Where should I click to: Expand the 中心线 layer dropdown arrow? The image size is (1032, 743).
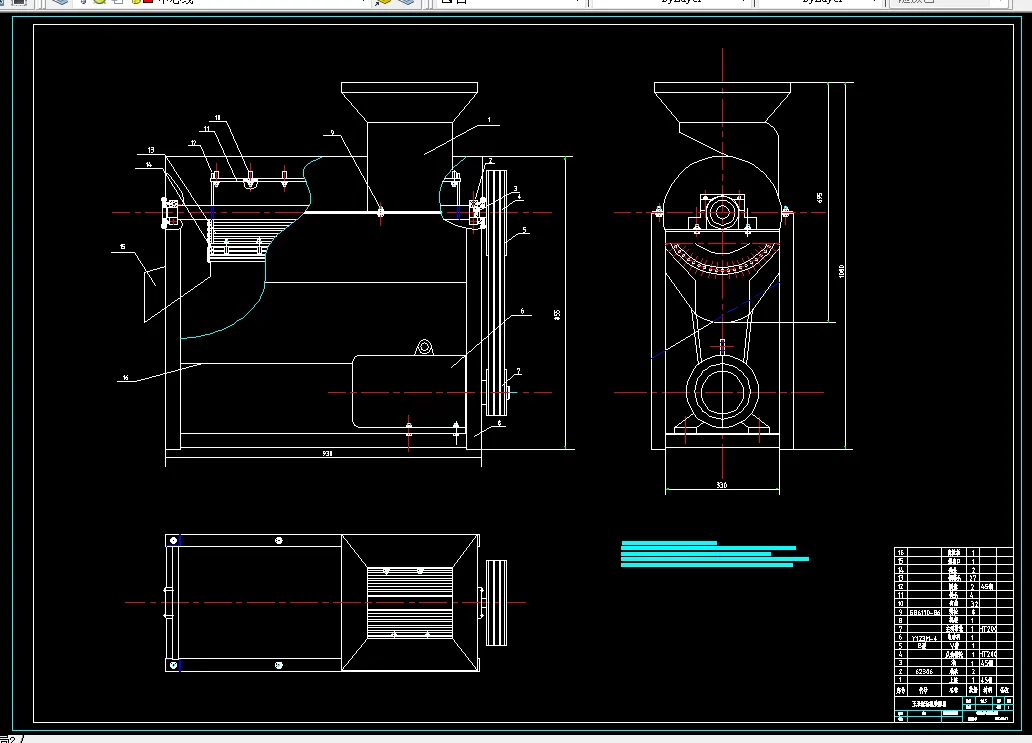(x=363, y=2)
